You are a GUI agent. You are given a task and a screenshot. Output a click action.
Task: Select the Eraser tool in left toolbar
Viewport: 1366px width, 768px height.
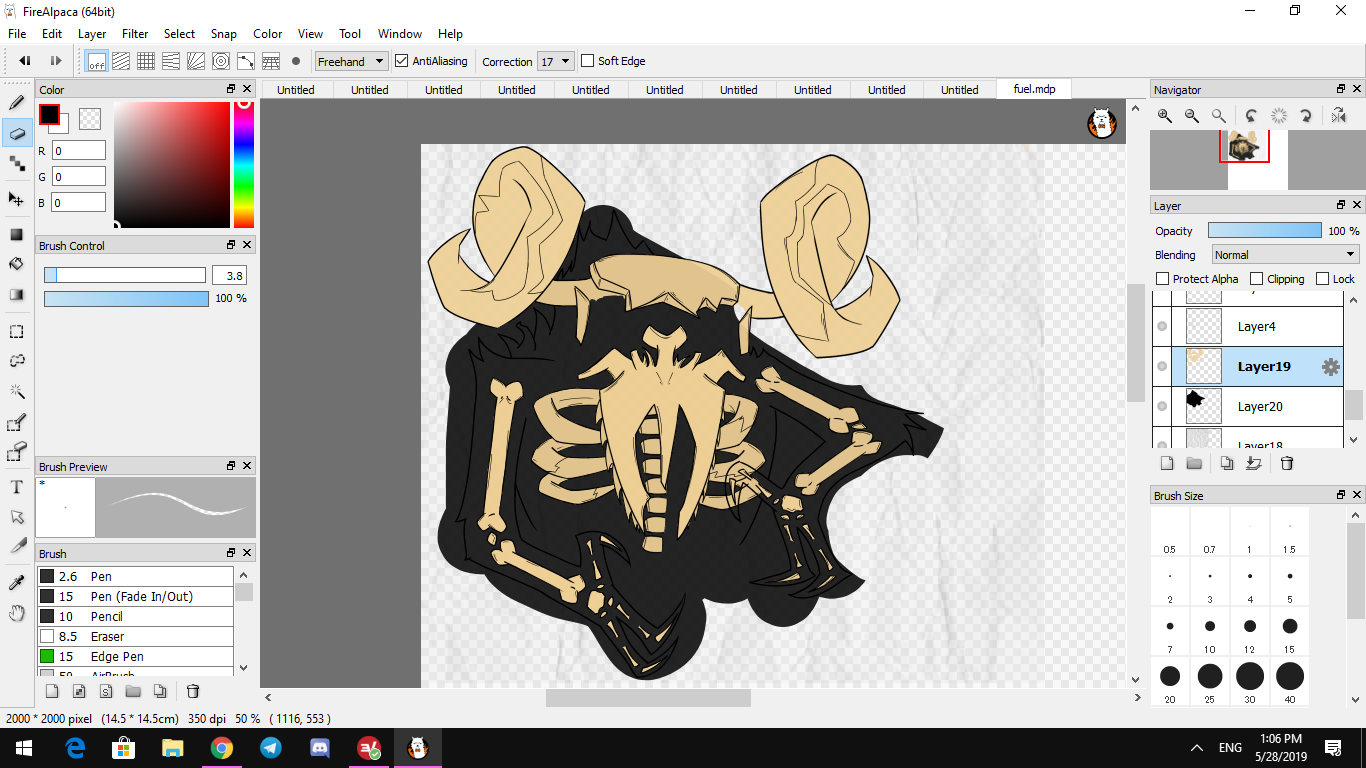pos(17,133)
